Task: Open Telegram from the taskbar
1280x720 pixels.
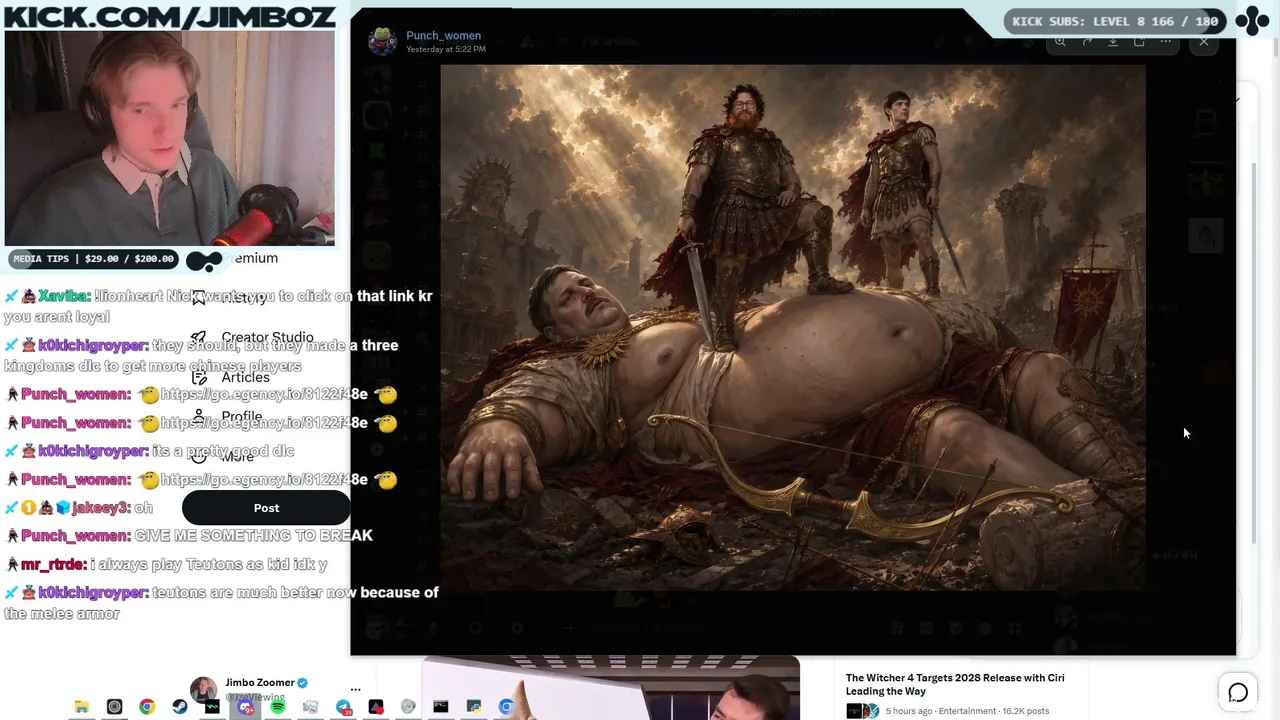Action: [x=343, y=707]
